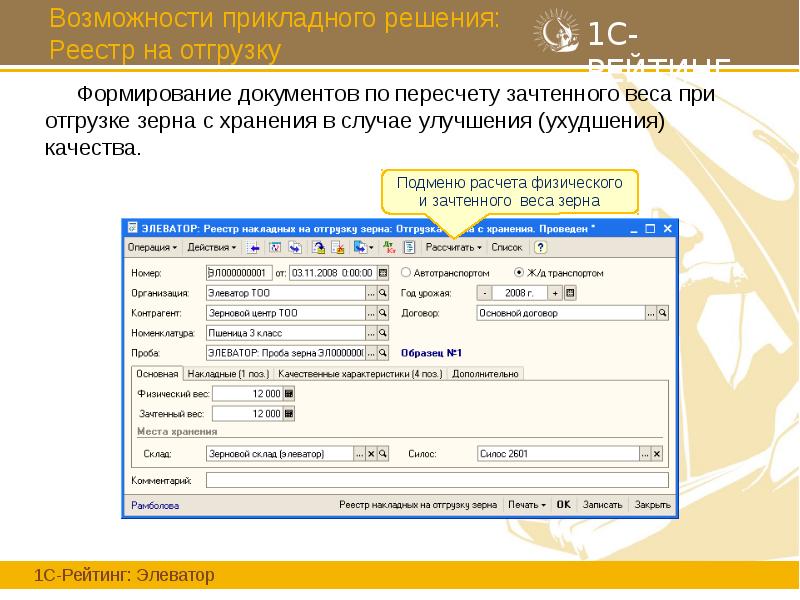Click the minus stepper beside Год урожая
Image resolution: width=800 pixels, height=600 pixels.
486,291
